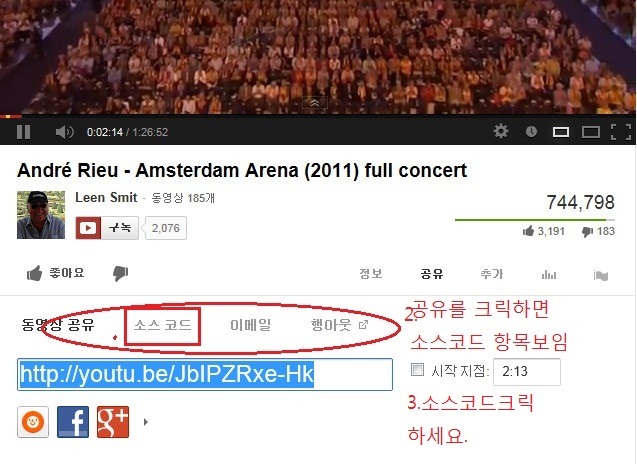Viewport: 637px width, 464px height.
Task: Open the 이메일 tab
Action: [250, 325]
